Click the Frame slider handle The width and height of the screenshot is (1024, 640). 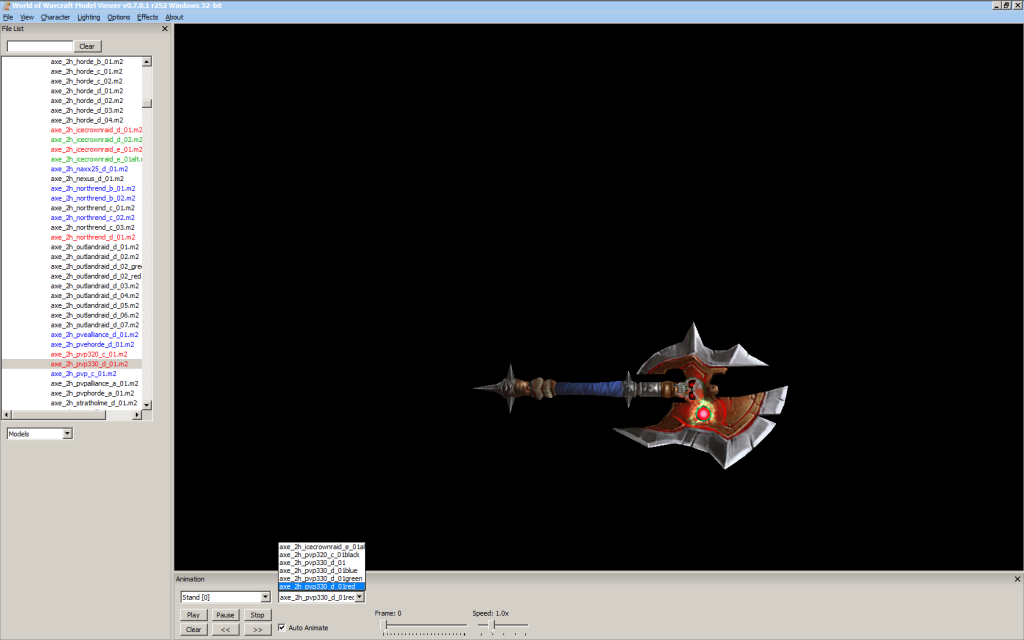[385, 625]
